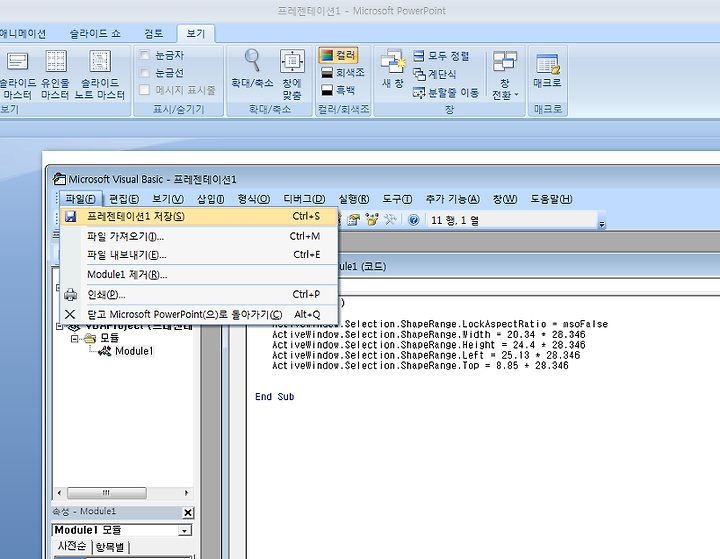The height and width of the screenshot is (559, 720).
Task: Click the VBAProject icon in project tree
Action: point(74,327)
